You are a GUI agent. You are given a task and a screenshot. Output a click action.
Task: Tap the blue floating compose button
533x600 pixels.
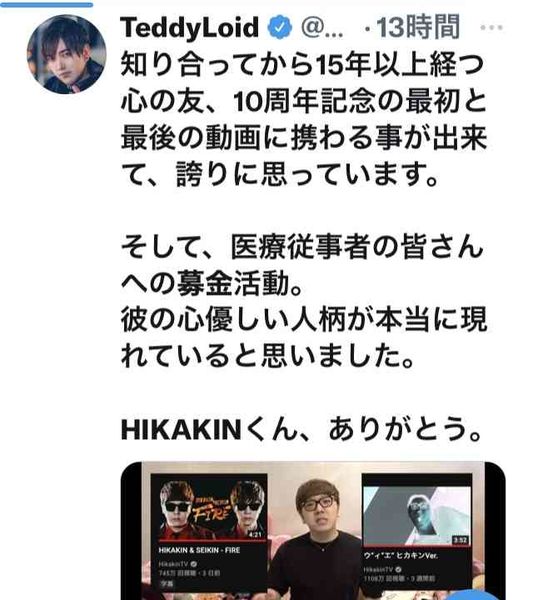click(473, 595)
